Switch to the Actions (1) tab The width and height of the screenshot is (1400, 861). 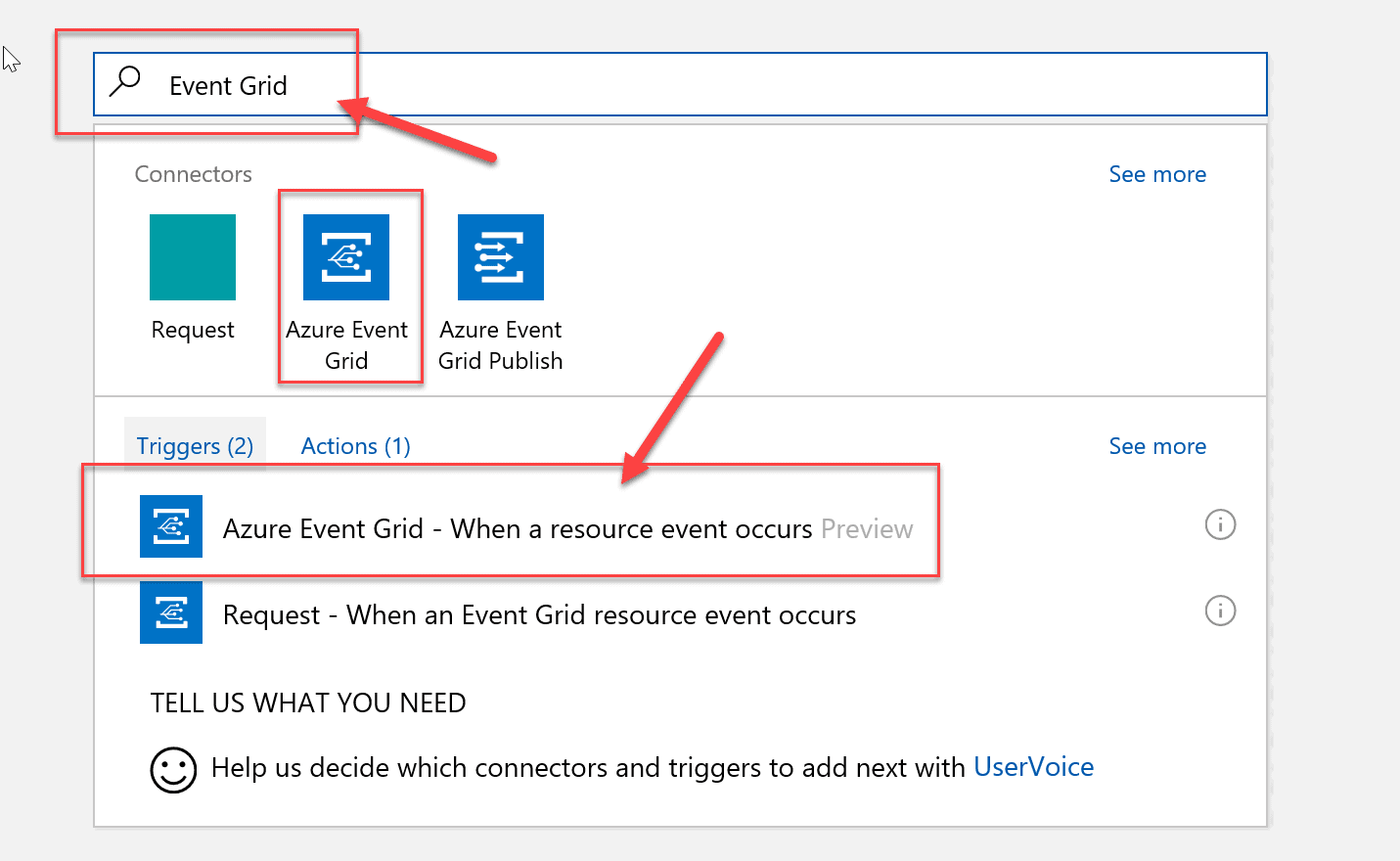(x=355, y=446)
